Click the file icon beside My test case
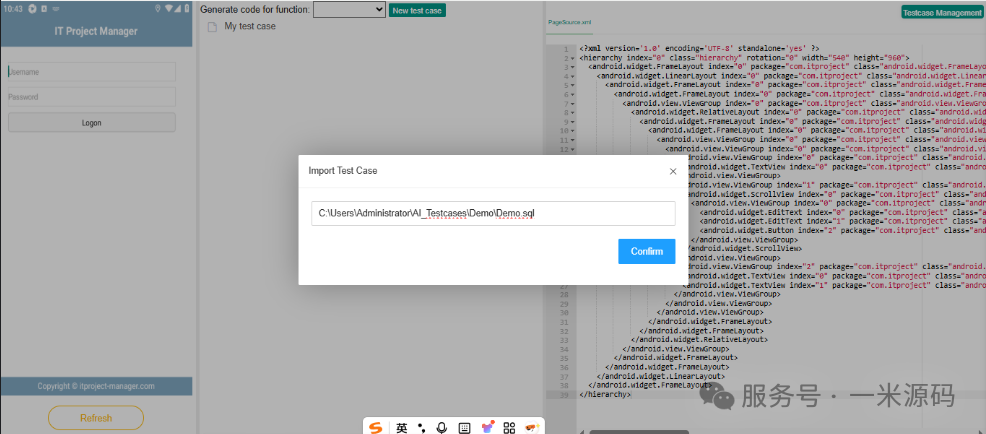The height and width of the screenshot is (434, 986). pos(213,27)
